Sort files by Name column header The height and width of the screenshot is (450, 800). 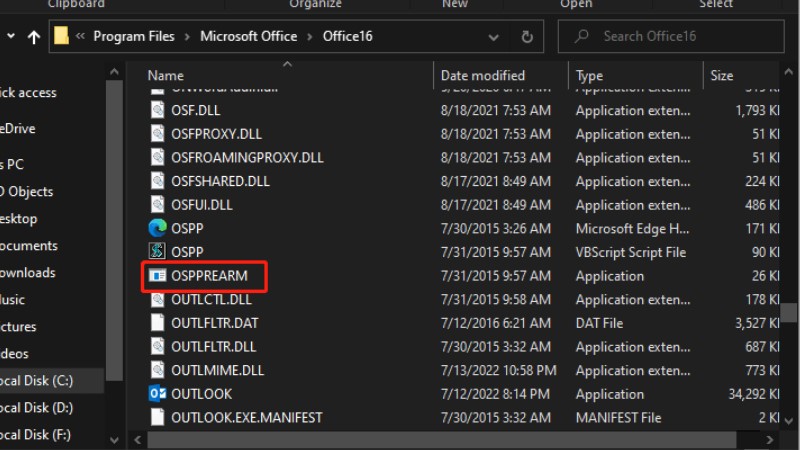pos(166,75)
